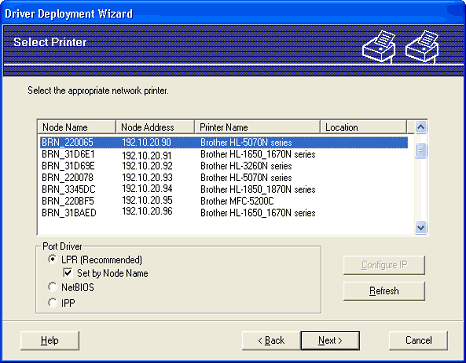The height and width of the screenshot is (363, 466).
Task: Select the Brother MFC-5200C printer row
Action: click(x=223, y=201)
